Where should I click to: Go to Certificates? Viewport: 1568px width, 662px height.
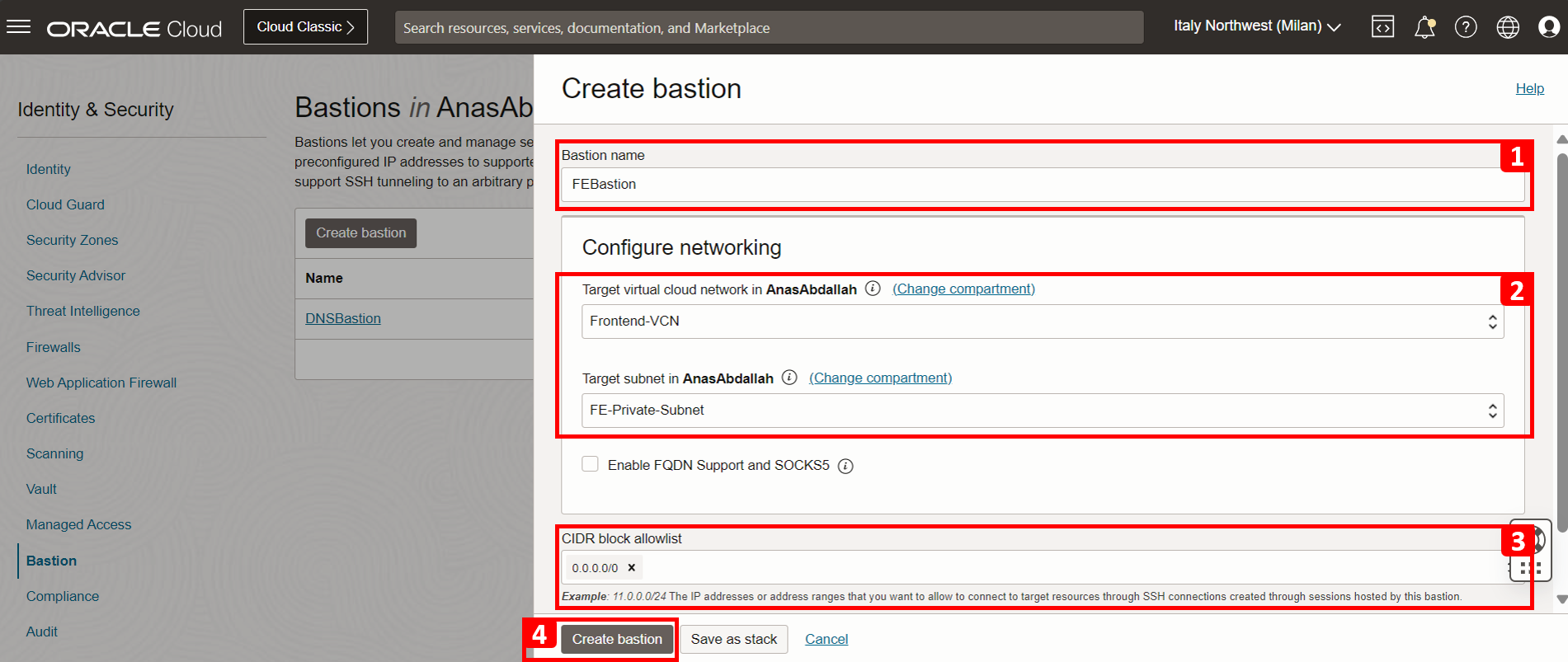click(61, 418)
